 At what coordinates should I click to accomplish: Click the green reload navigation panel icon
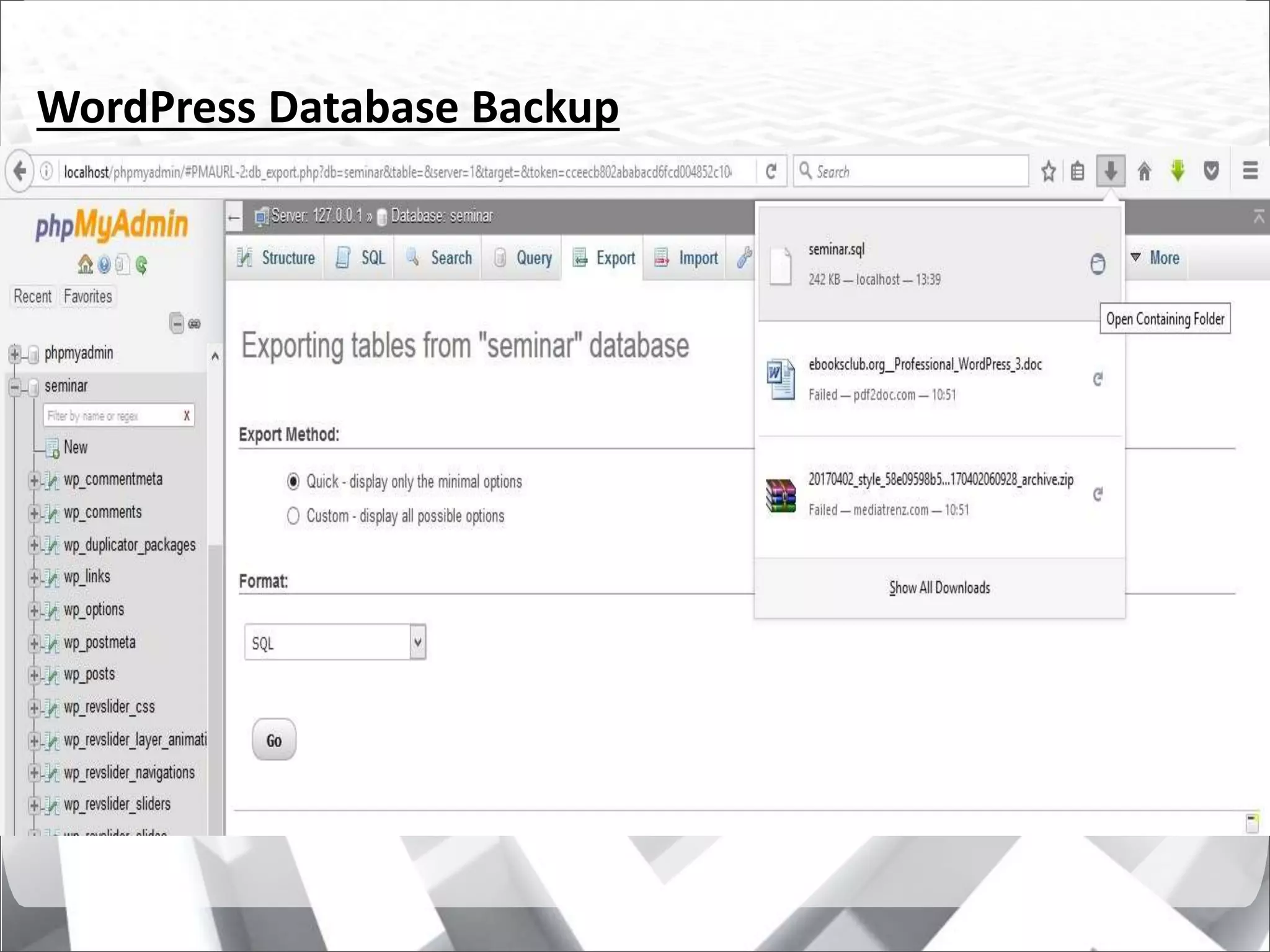coord(141,265)
